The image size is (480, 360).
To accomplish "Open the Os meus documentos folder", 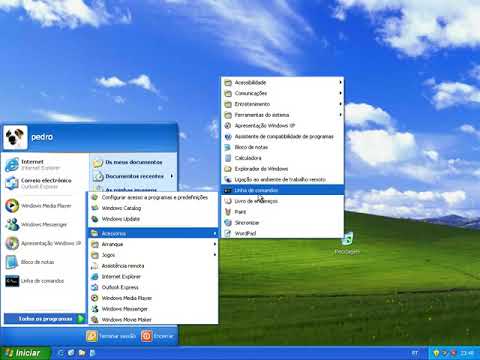I will [133, 162].
